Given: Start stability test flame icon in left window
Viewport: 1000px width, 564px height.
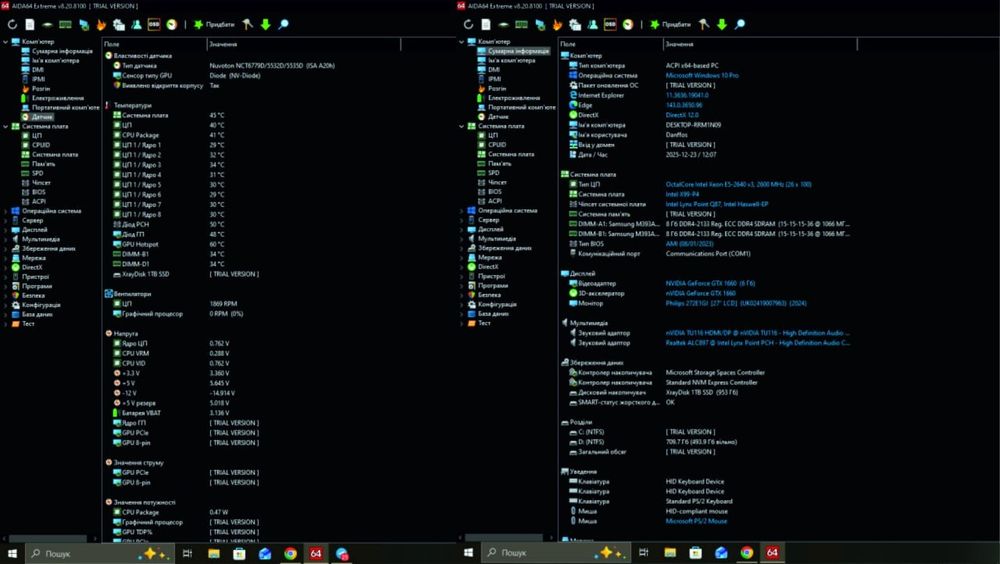Looking at the screenshot, I should (101, 24).
